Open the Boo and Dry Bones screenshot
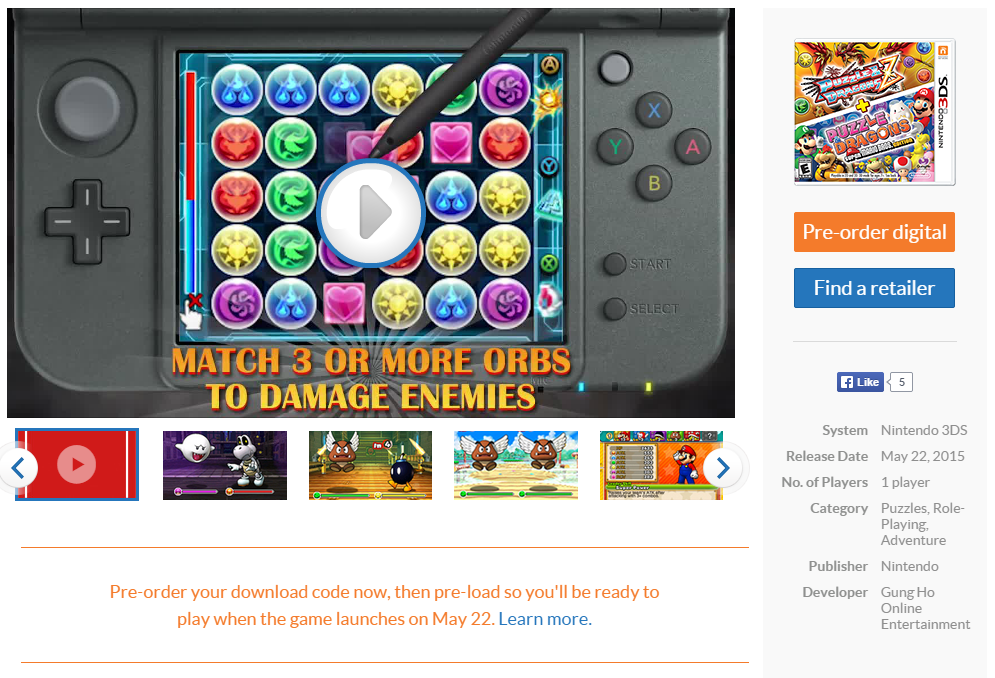995x678 pixels. tap(225, 465)
